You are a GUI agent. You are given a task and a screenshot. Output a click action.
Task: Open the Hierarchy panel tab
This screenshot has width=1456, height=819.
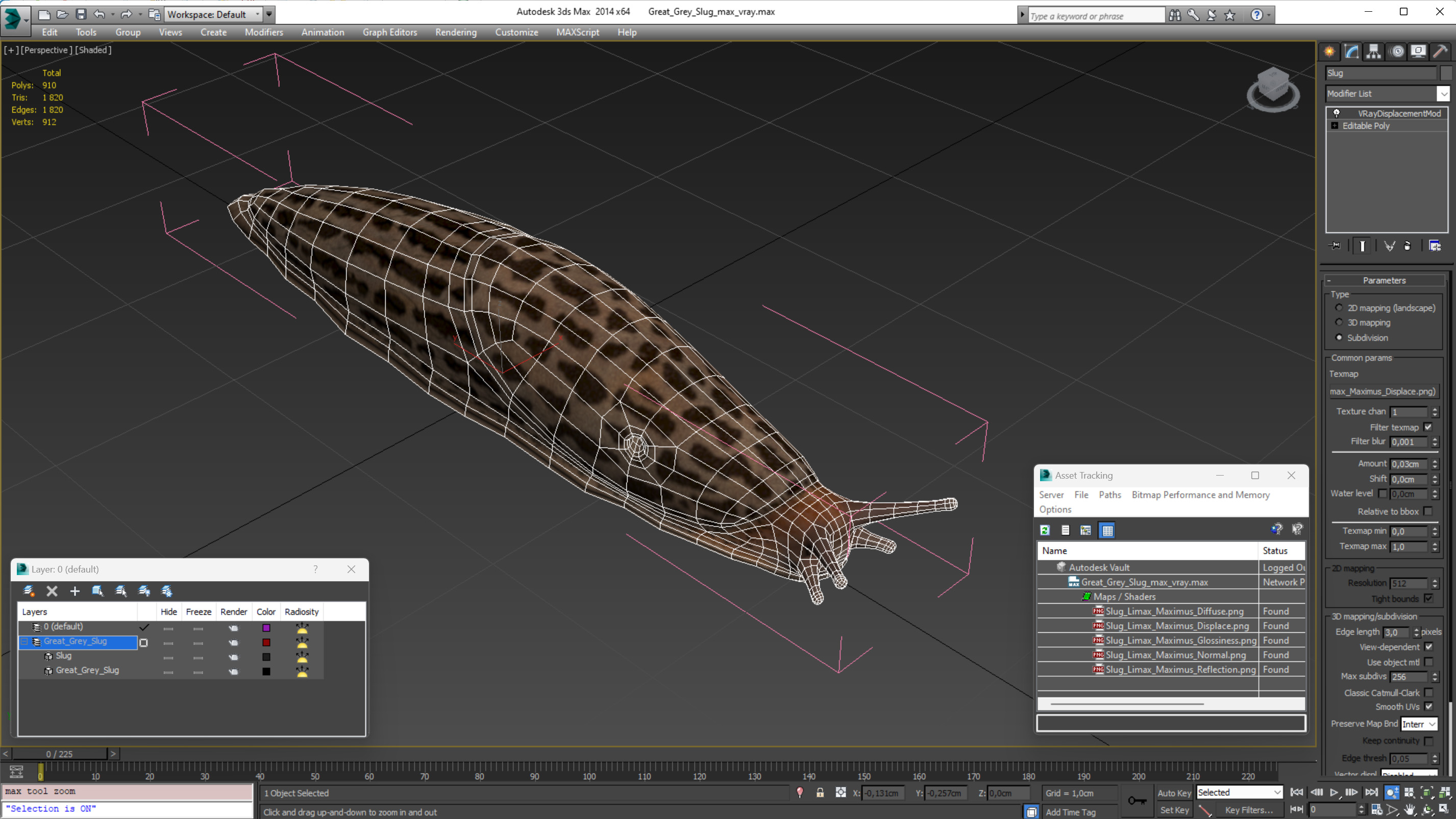coord(1373,52)
